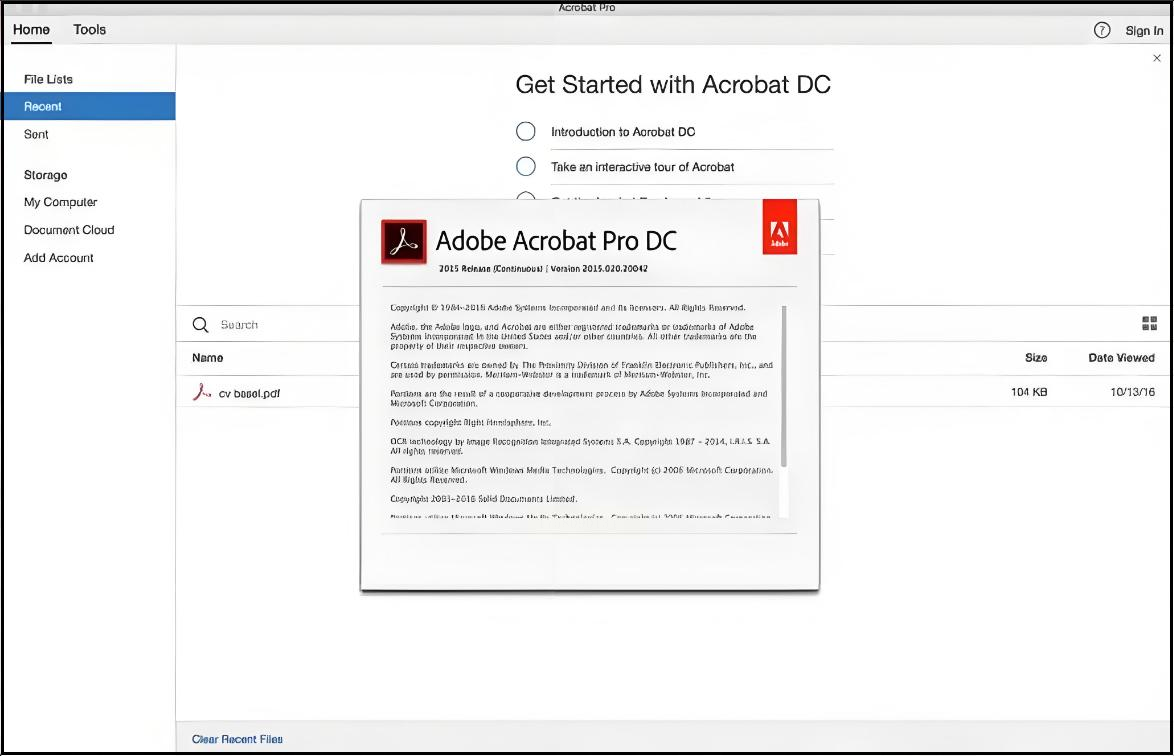Screen dimensions: 1174x756
Task: Click the File Lists heading
Action: pyautogui.click(x=48, y=79)
